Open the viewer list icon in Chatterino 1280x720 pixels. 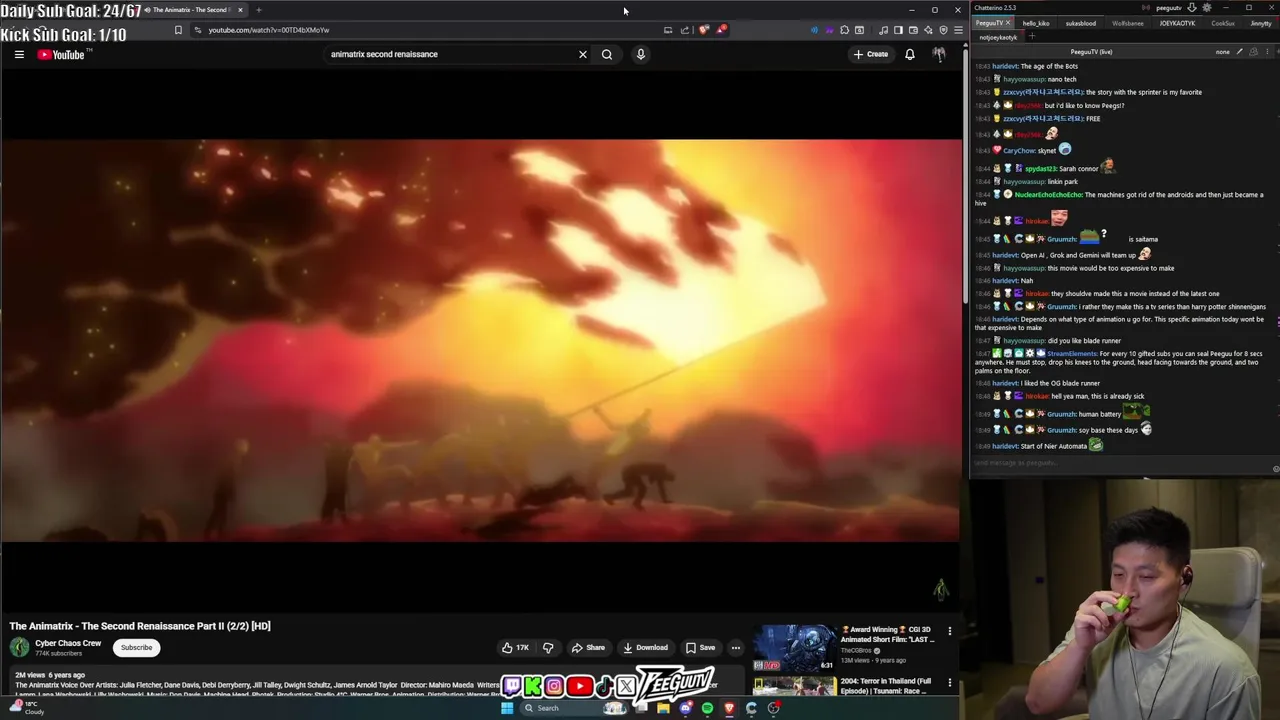click(x=1254, y=52)
